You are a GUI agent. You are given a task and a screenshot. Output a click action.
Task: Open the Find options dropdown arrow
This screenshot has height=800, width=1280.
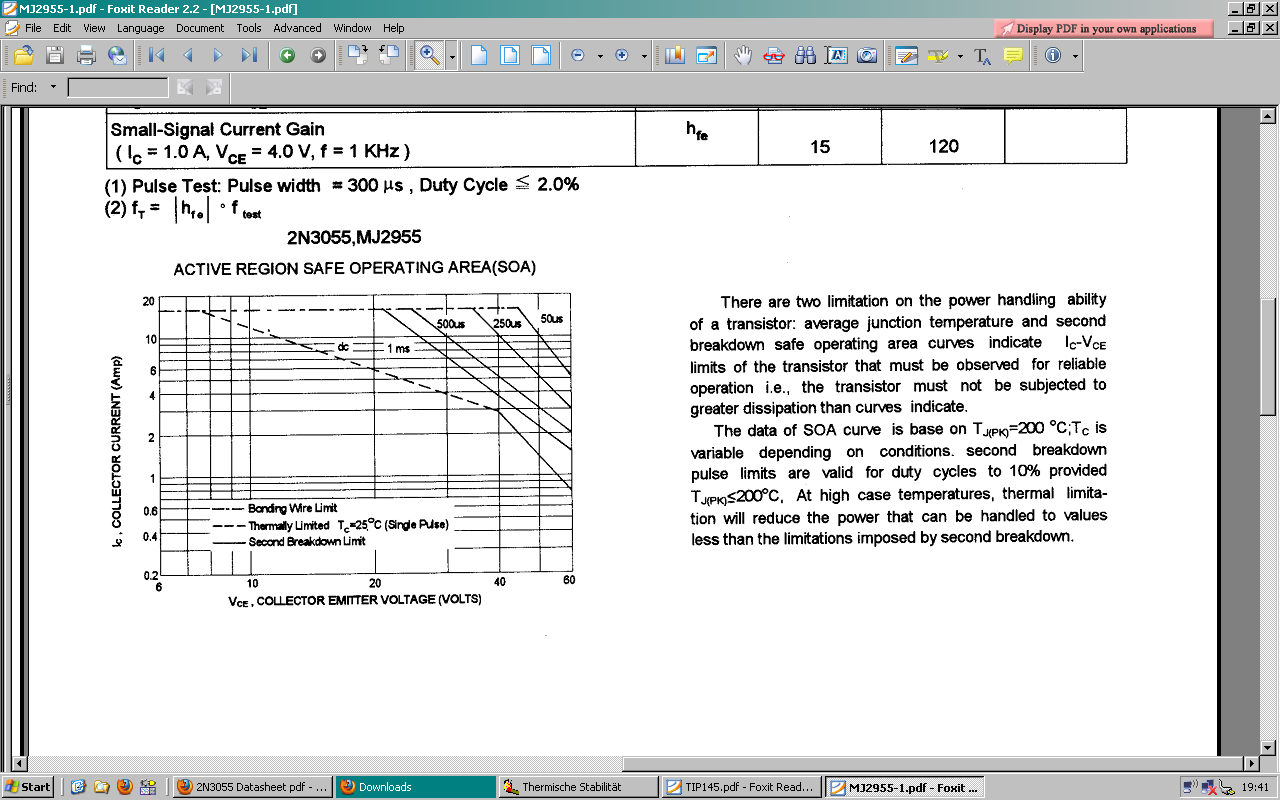(x=53, y=87)
